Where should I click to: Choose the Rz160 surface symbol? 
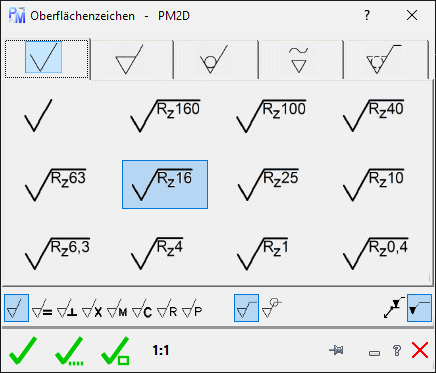coord(165,115)
